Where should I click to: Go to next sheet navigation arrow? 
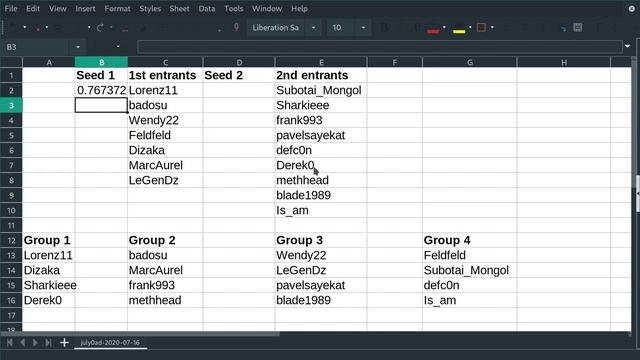click(x=35, y=342)
